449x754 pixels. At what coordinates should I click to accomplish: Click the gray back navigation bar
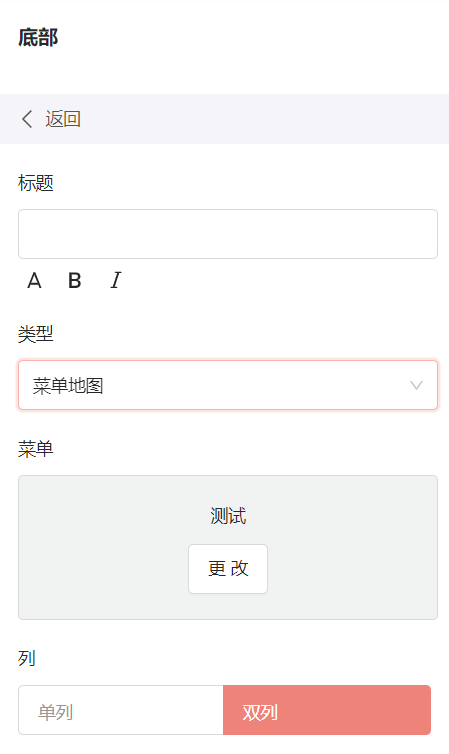pyautogui.click(x=224, y=119)
